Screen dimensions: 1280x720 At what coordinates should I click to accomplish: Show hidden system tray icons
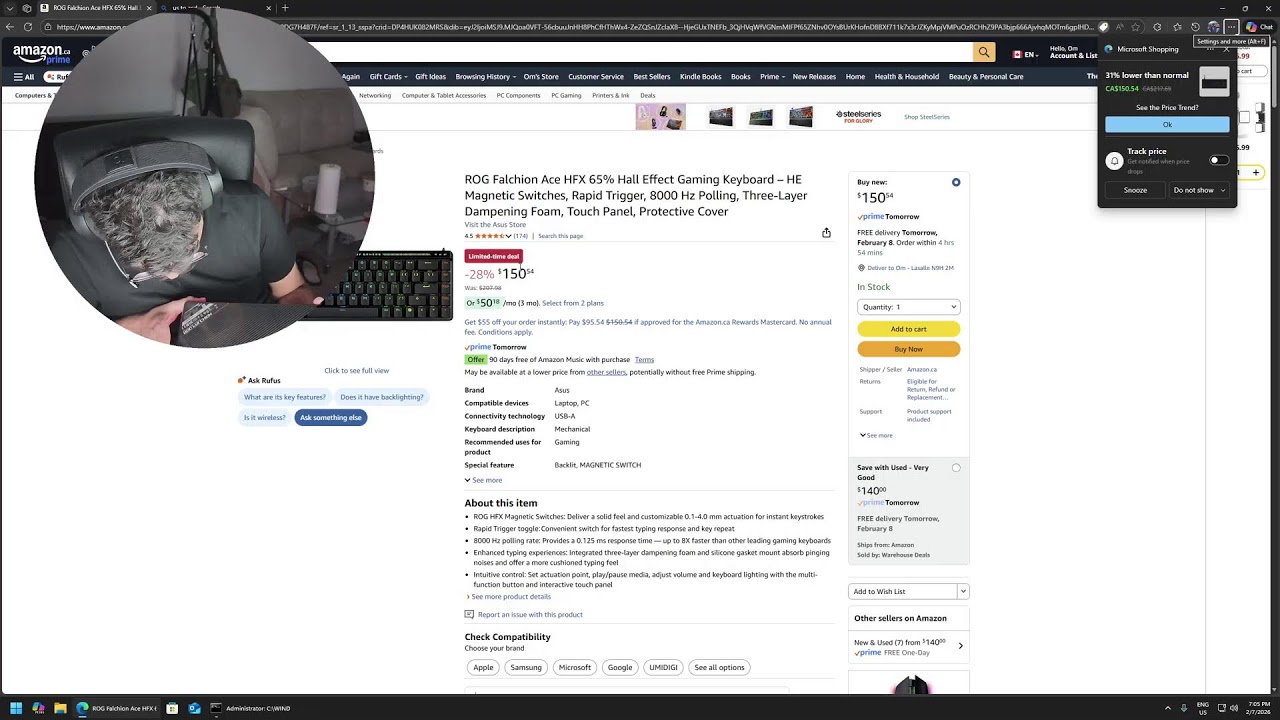pyautogui.click(x=1168, y=708)
